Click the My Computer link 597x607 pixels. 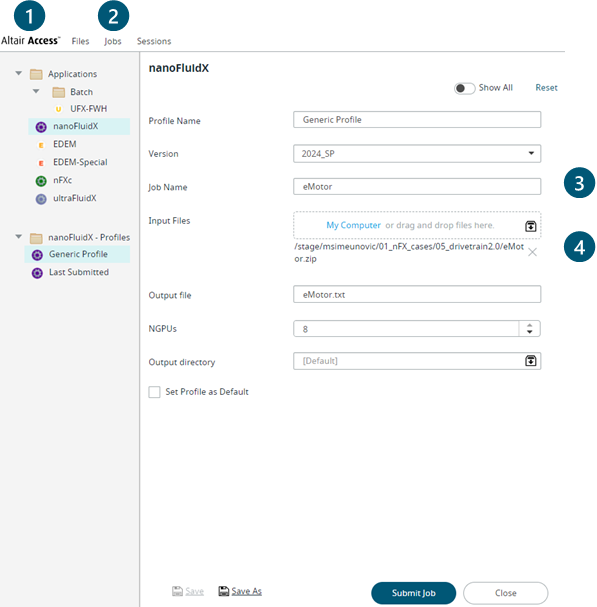pos(353,225)
